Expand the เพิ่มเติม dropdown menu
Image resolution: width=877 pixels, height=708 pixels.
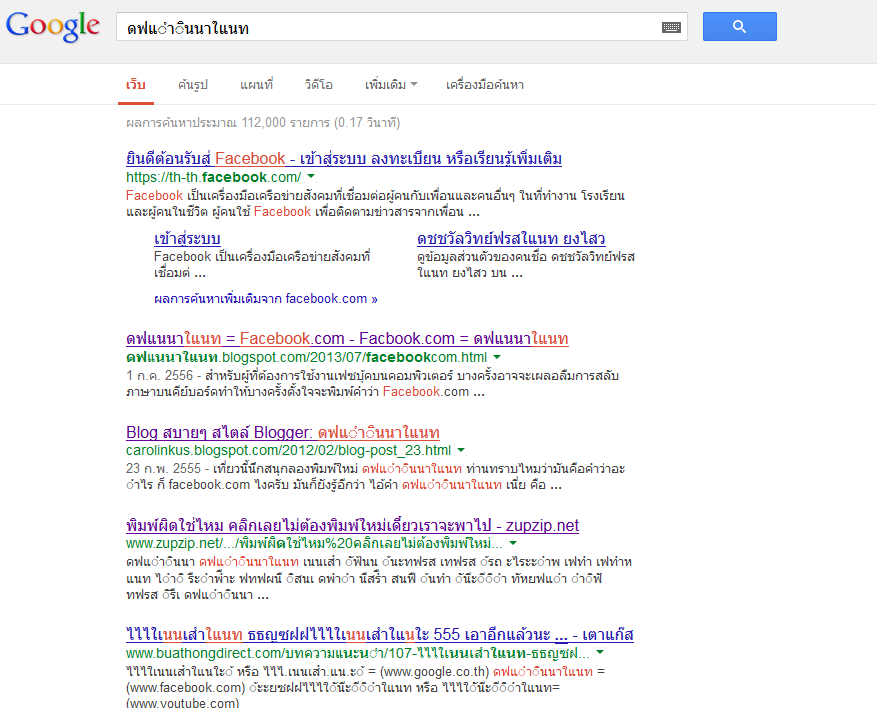click(391, 85)
